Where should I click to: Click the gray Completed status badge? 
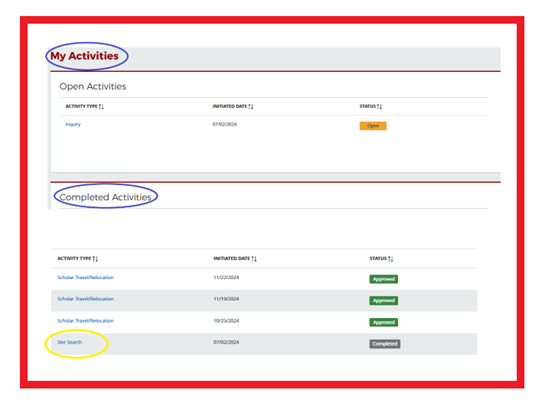[x=385, y=344]
